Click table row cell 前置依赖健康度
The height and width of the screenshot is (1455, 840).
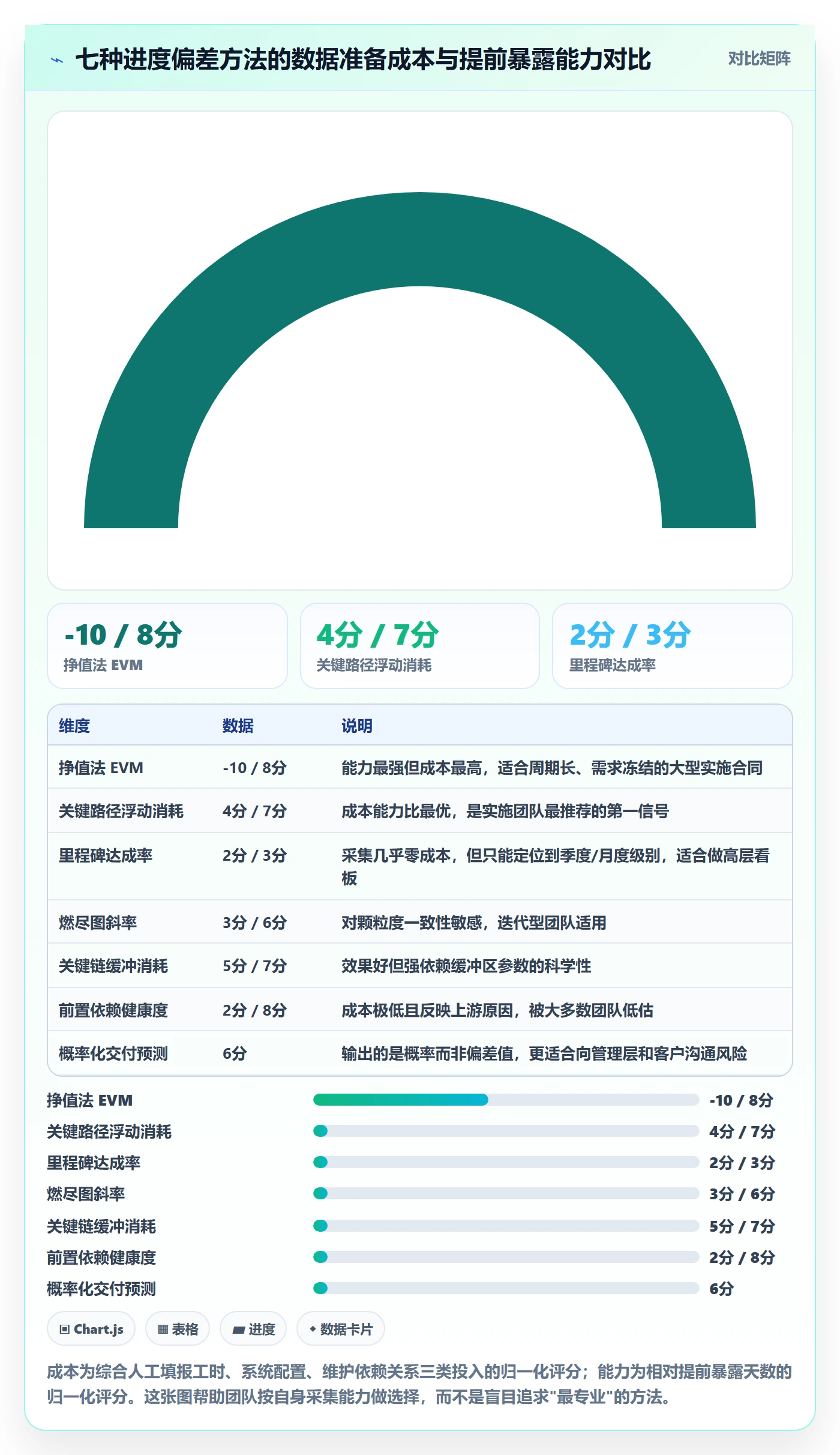click(x=113, y=1010)
